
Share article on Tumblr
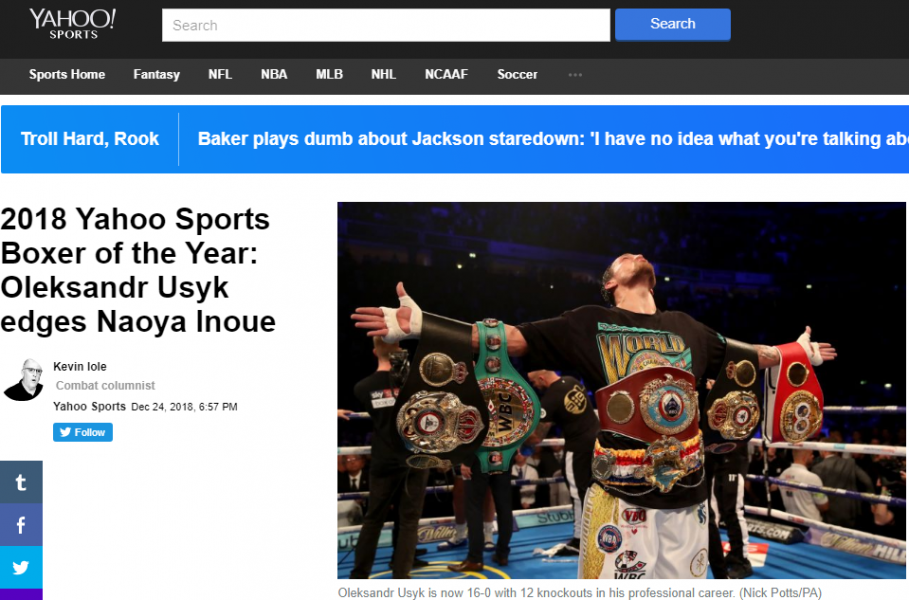[x=21, y=482]
